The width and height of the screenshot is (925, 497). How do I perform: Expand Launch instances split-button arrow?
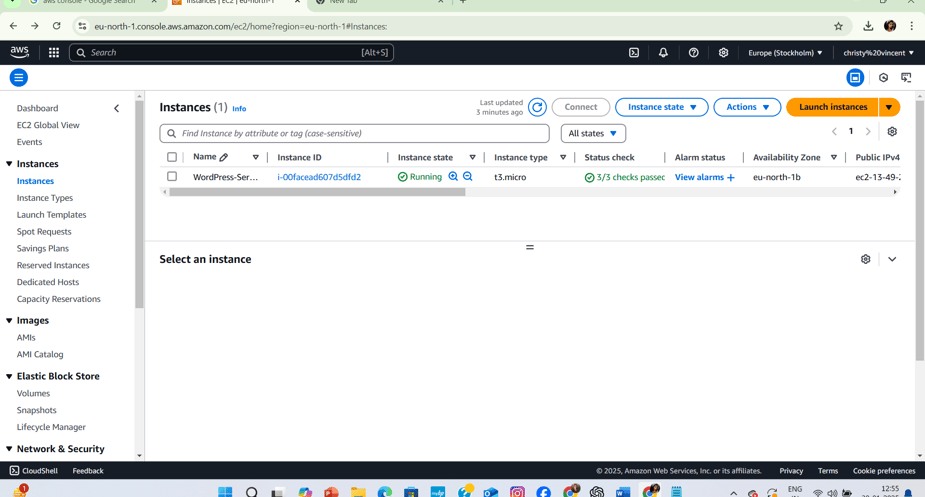click(889, 107)
